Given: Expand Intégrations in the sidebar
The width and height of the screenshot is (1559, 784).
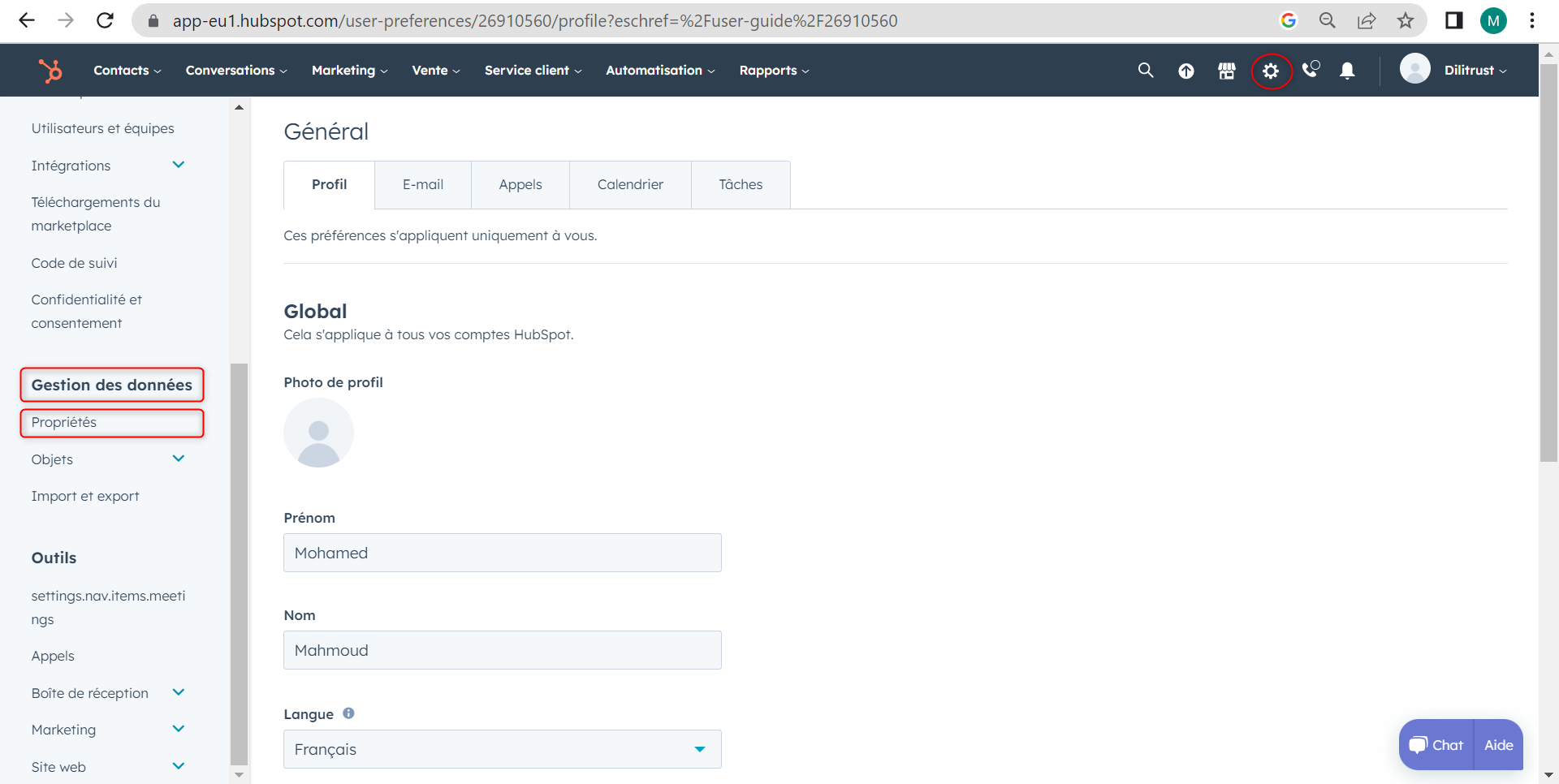Looking at the screenshot, I should tap(179, 165).
